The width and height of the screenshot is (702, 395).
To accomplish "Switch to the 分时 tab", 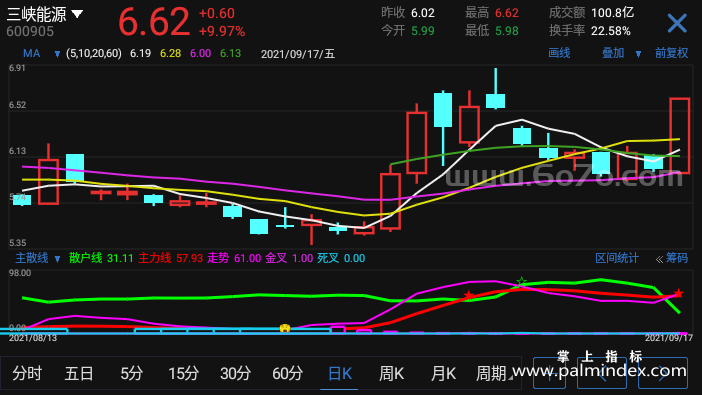I will pyautogui.click(x=27, y=373).
